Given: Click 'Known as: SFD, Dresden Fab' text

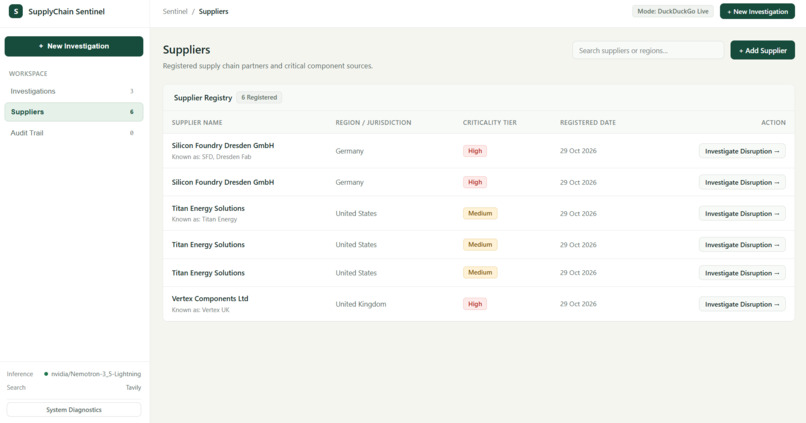Looking at the screenshot, I should (211, 157).
